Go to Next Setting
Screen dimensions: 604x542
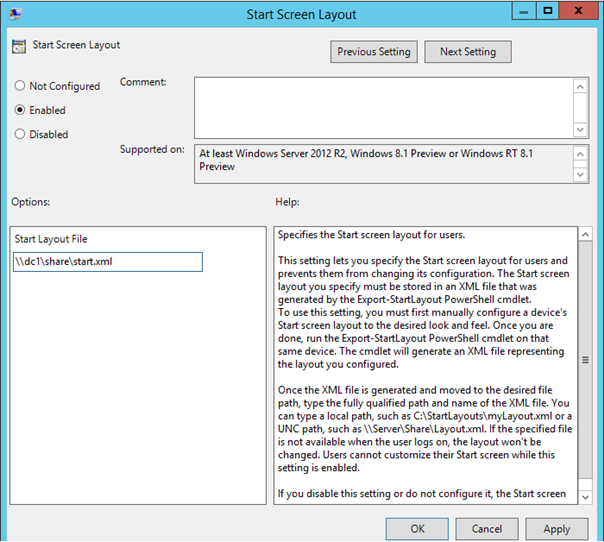(x=467, y=52)
